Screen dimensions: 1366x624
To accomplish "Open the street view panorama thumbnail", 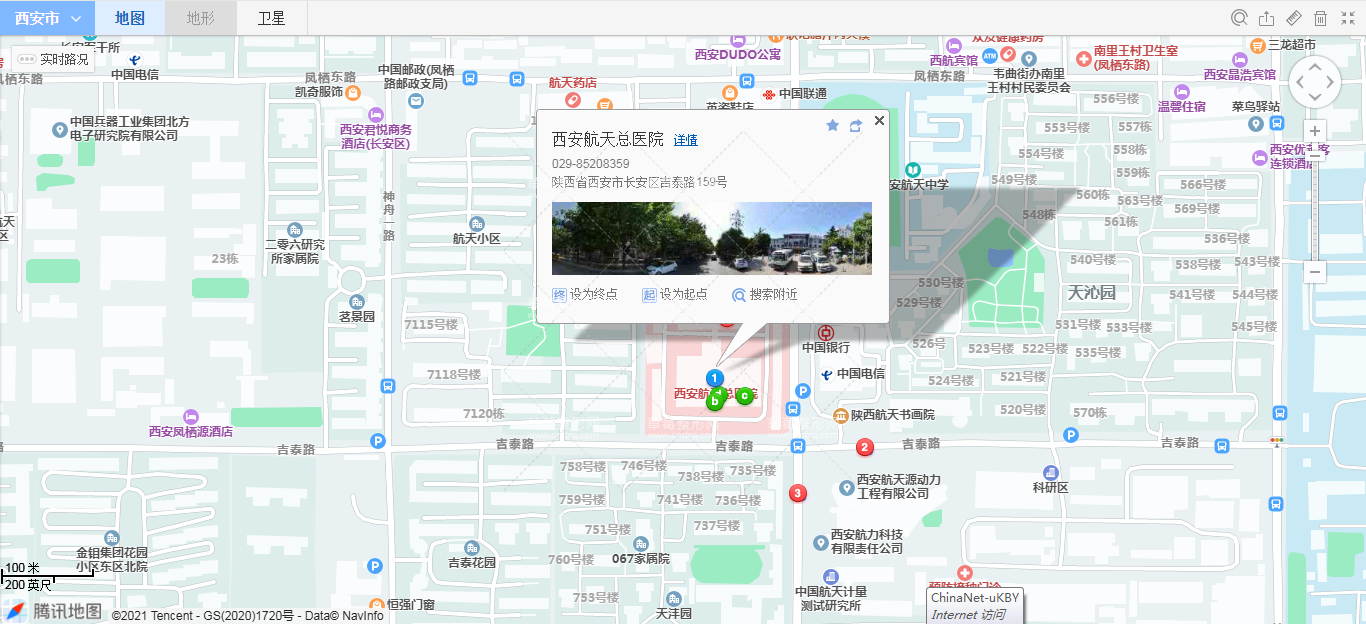I will 712,238.
